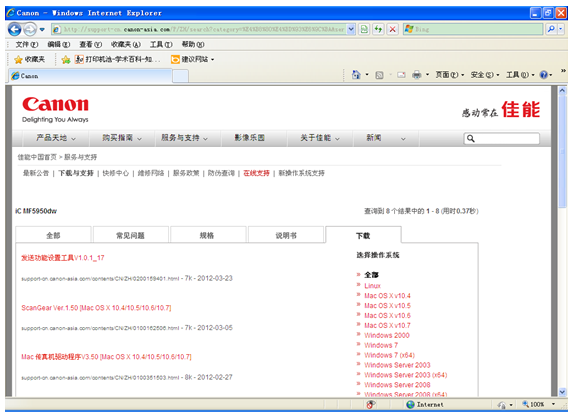The height and width of the screenshot is (419, 576).
Task: Click the address bar URL field
Action: coord(199,29)
